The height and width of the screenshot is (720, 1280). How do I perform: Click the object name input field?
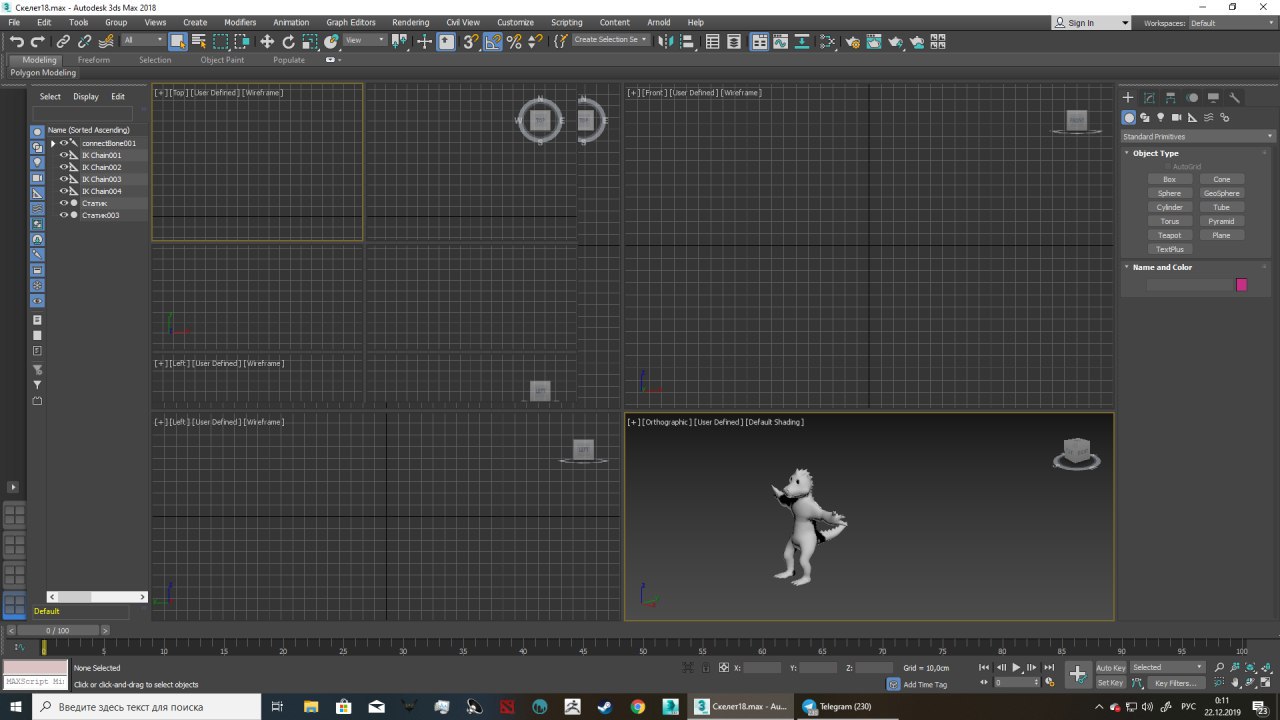pyautogui.click(x=1190, y=285)
